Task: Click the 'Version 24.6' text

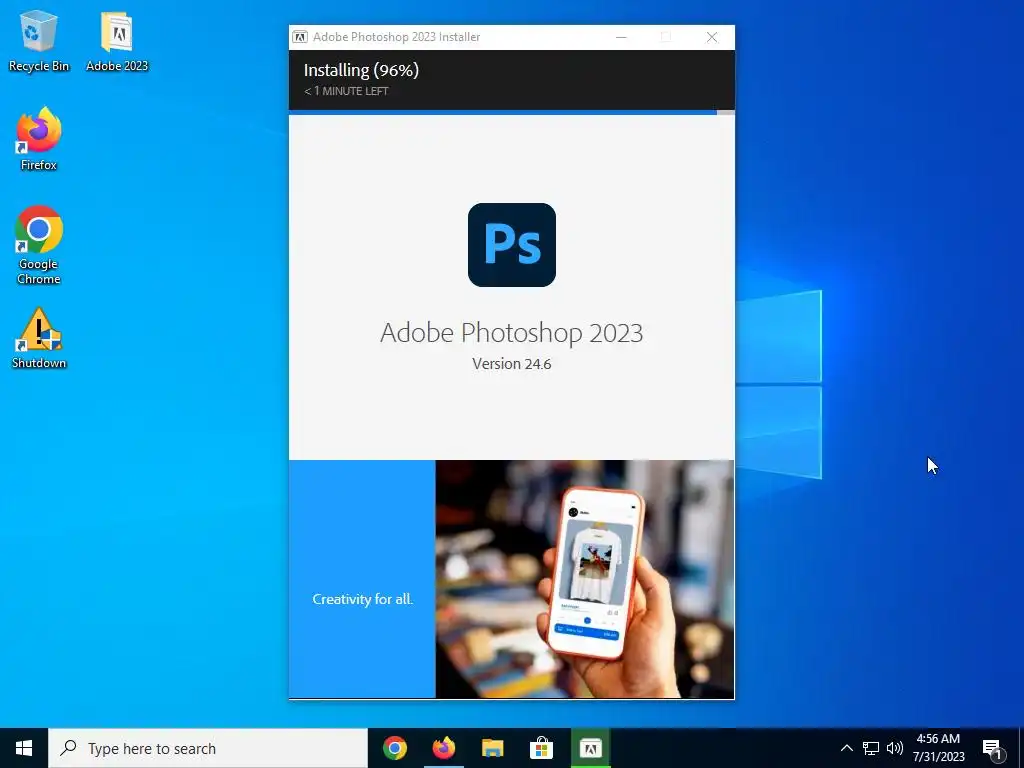Action: [512, 364]
